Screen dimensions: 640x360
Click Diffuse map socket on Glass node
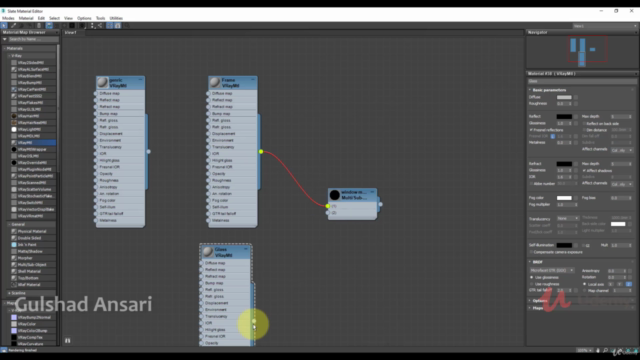(x=201, y=263)
